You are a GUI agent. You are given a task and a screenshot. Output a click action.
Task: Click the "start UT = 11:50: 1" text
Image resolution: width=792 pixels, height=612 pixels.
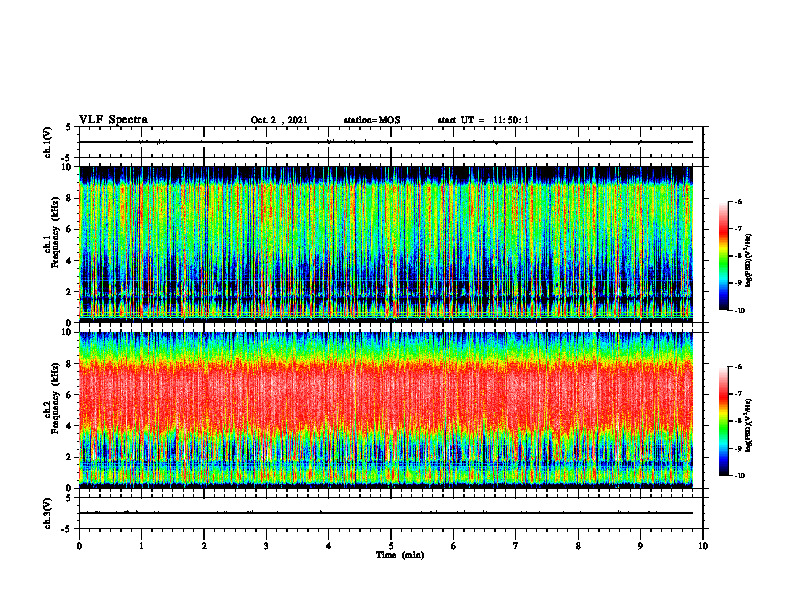[483, 120]
